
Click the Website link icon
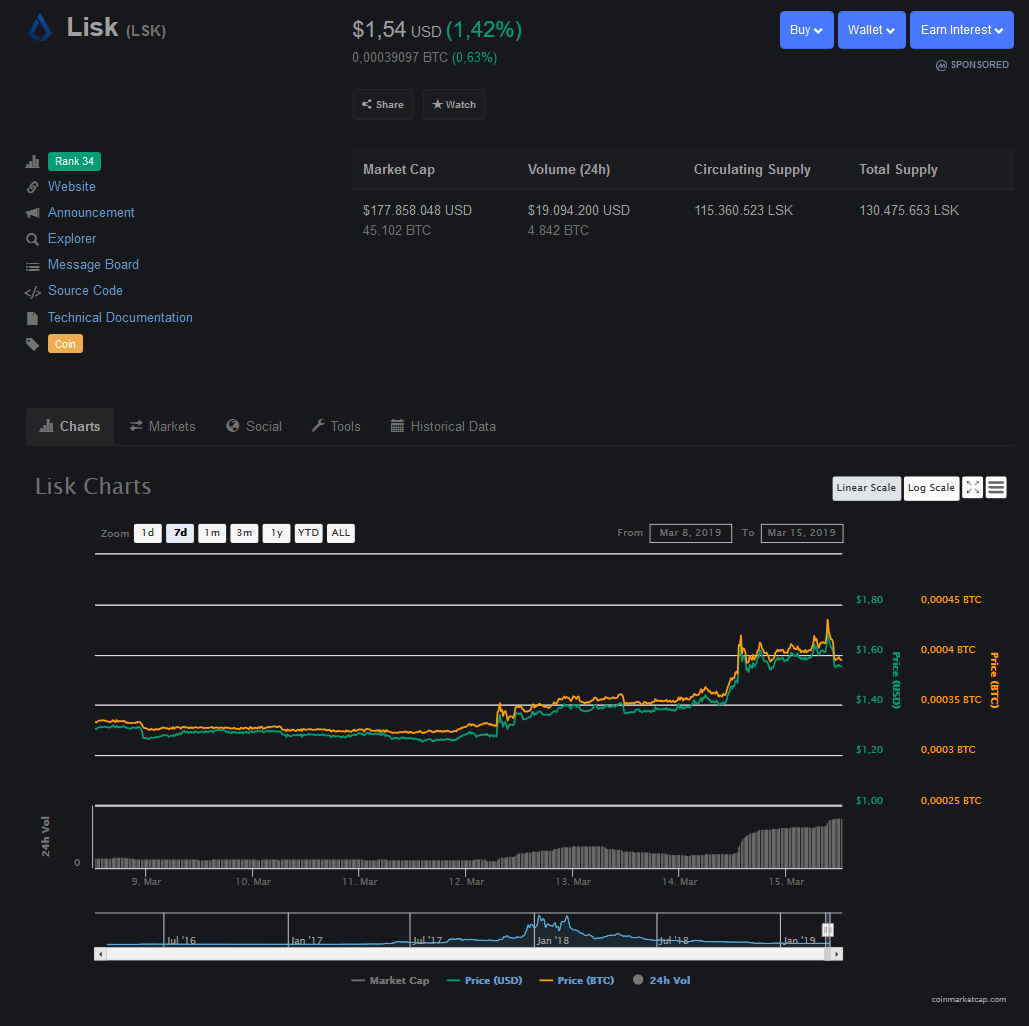click(x=32, y=187)
